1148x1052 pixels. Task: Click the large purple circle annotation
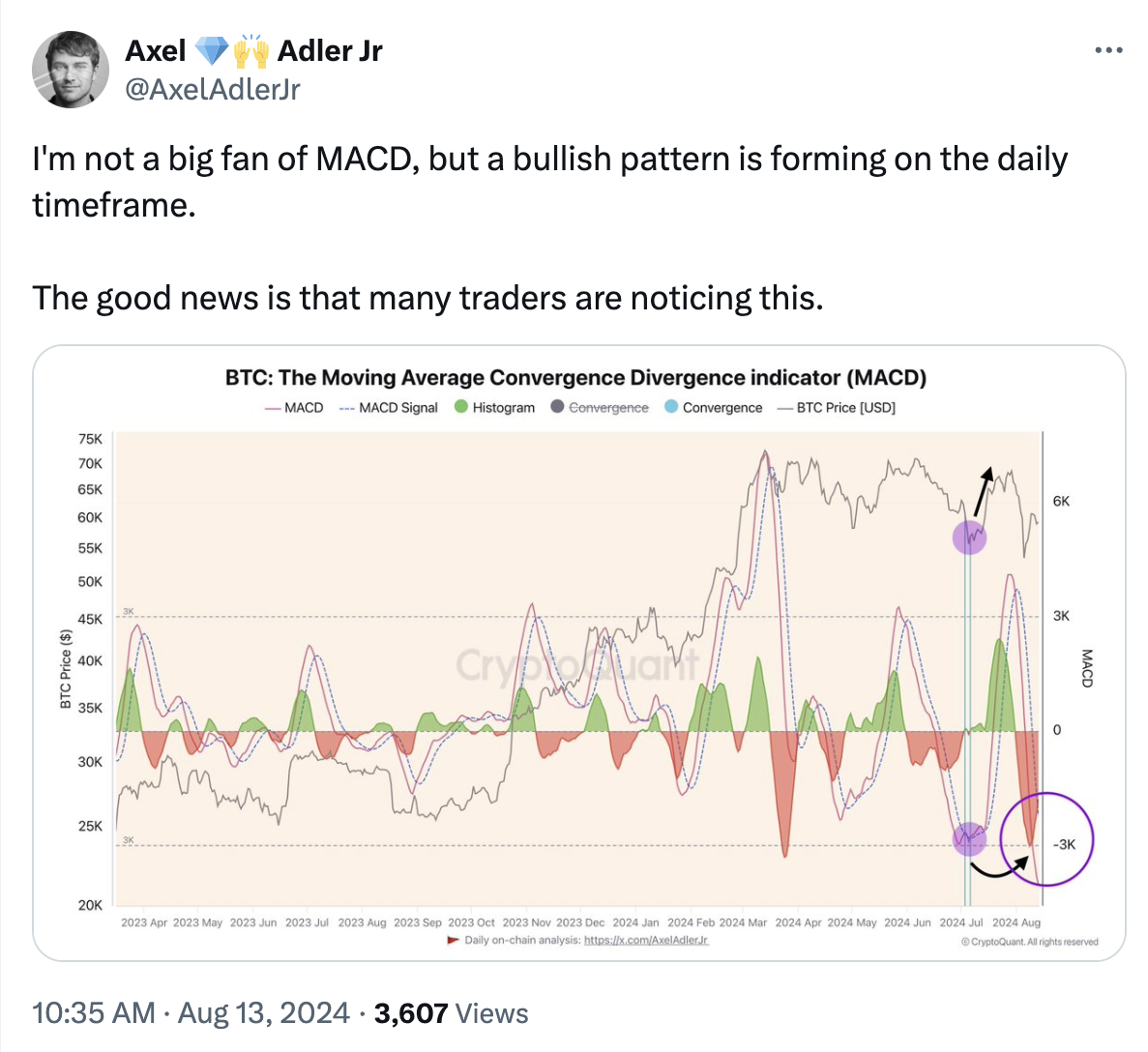[1045, 839]
